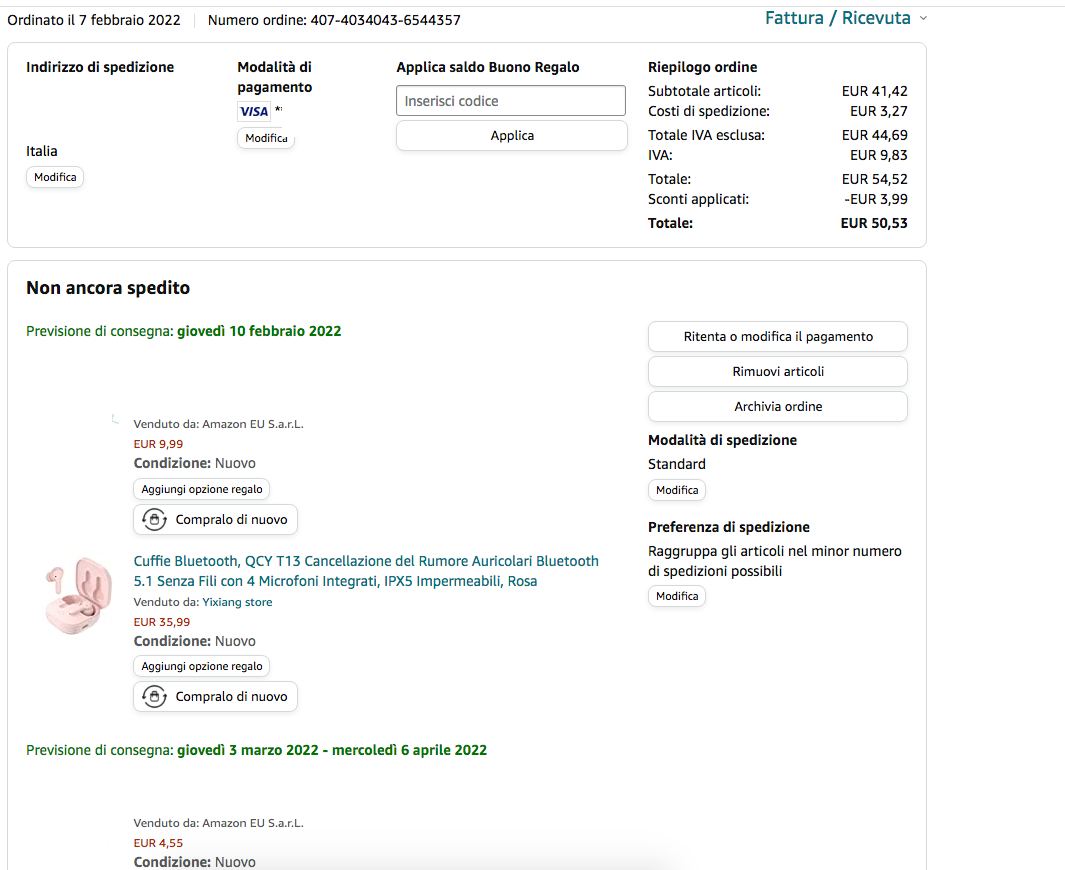
Task: Expand the Fattura / Ricevuta dropdown chevron
Action: [x=922, y=18]
